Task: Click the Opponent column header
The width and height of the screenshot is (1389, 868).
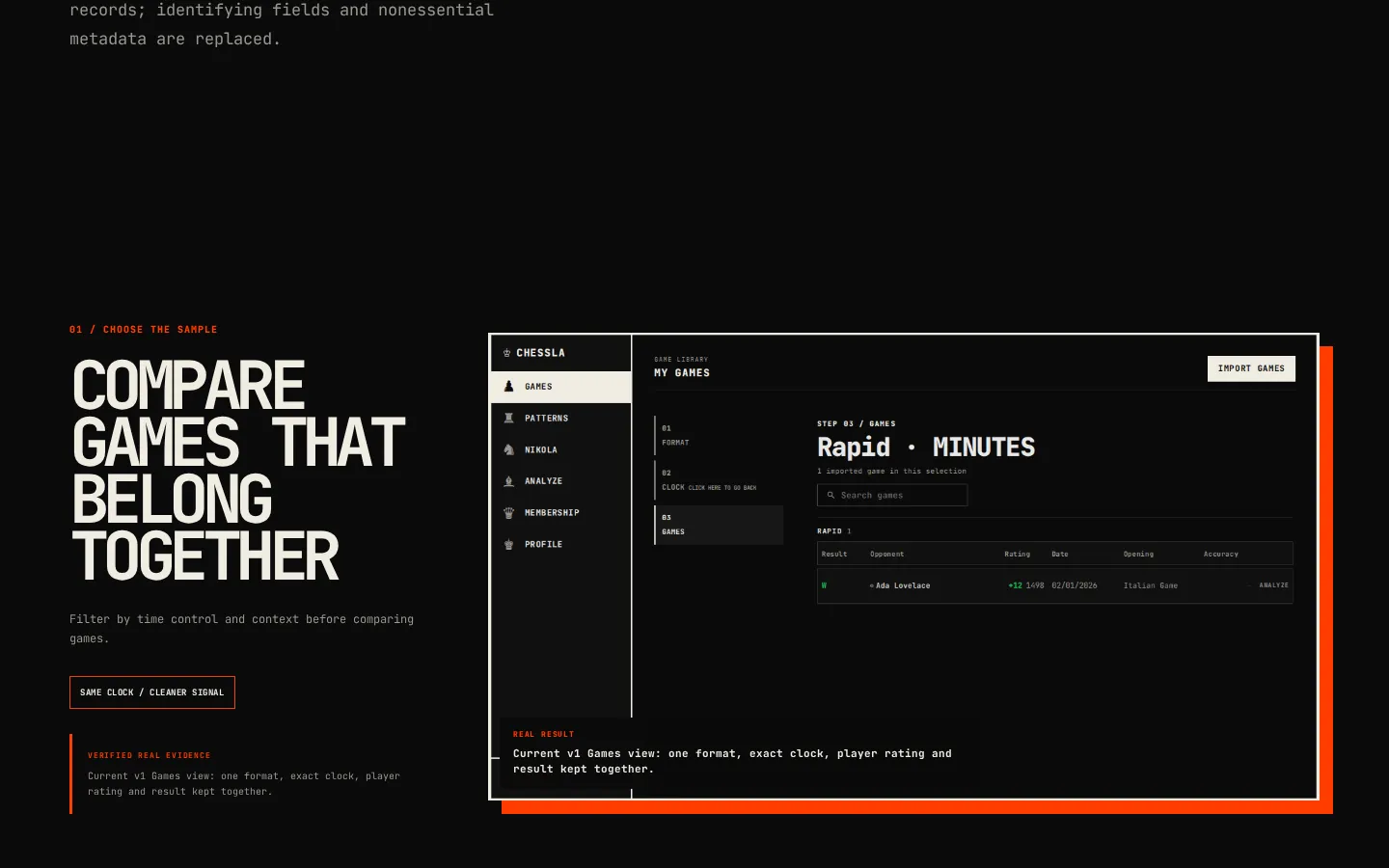Action: coord(886,555)
